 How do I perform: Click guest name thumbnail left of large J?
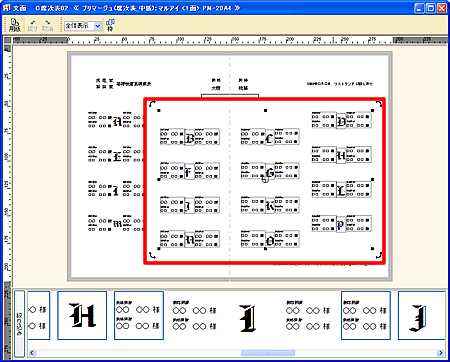coord(366,315)
